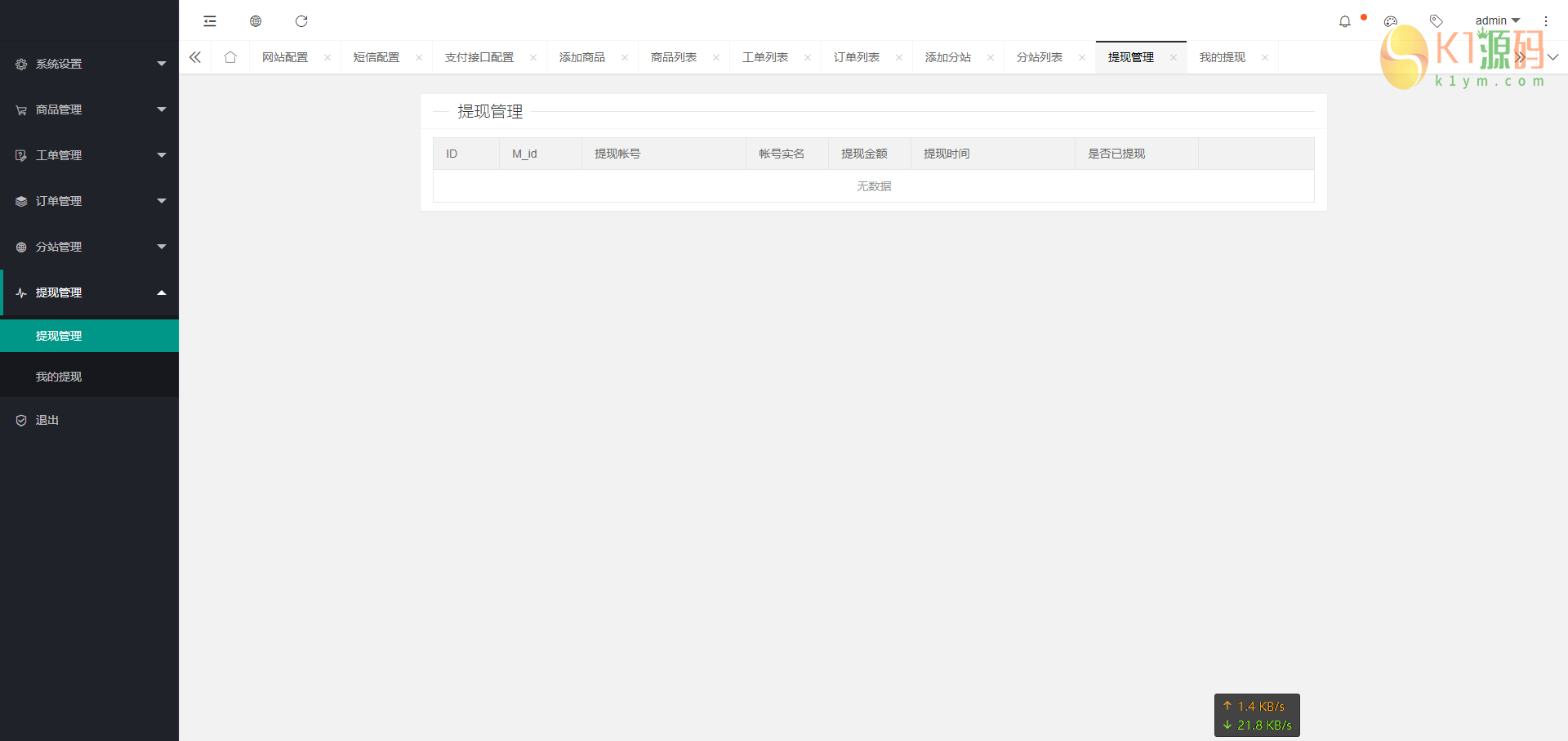The width and height of the screenshot is (1568, 741).
Task: Click the 无数据 empty table message
Action: (x=874, y=186)
